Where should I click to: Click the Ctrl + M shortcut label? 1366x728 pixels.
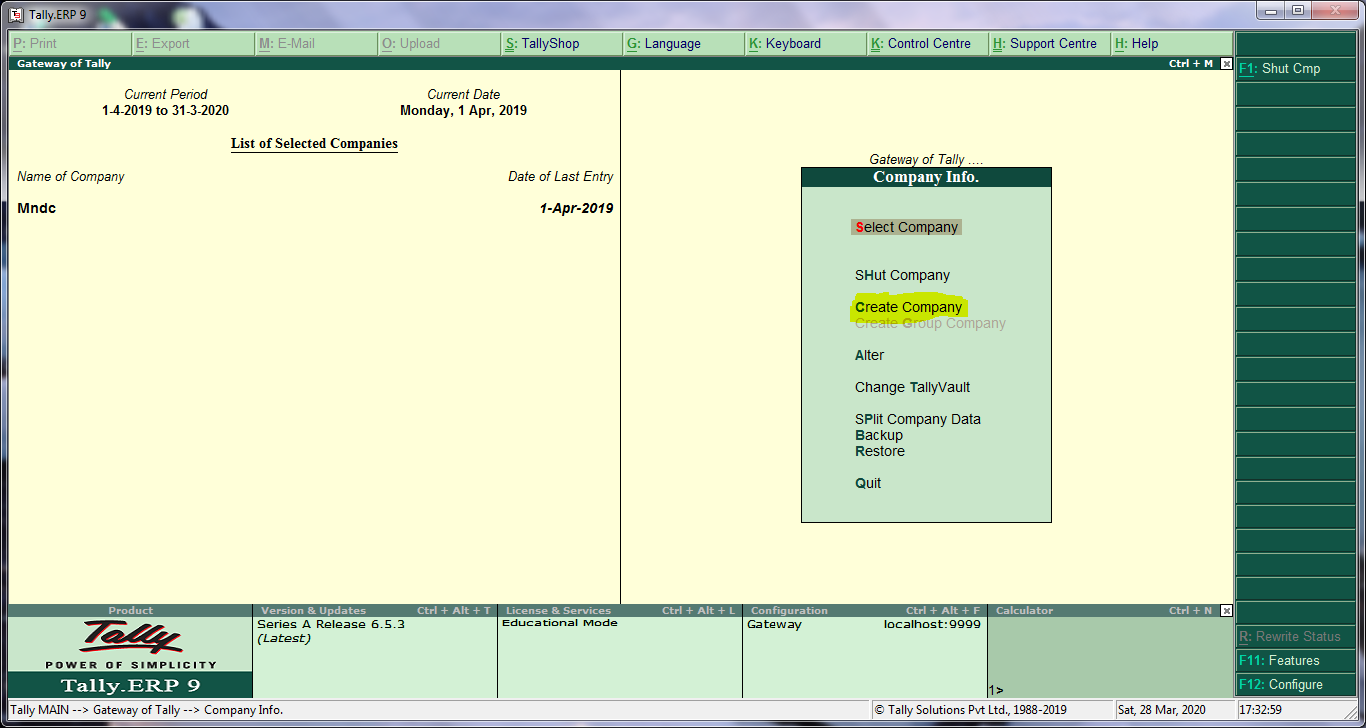pos(1190,64)
